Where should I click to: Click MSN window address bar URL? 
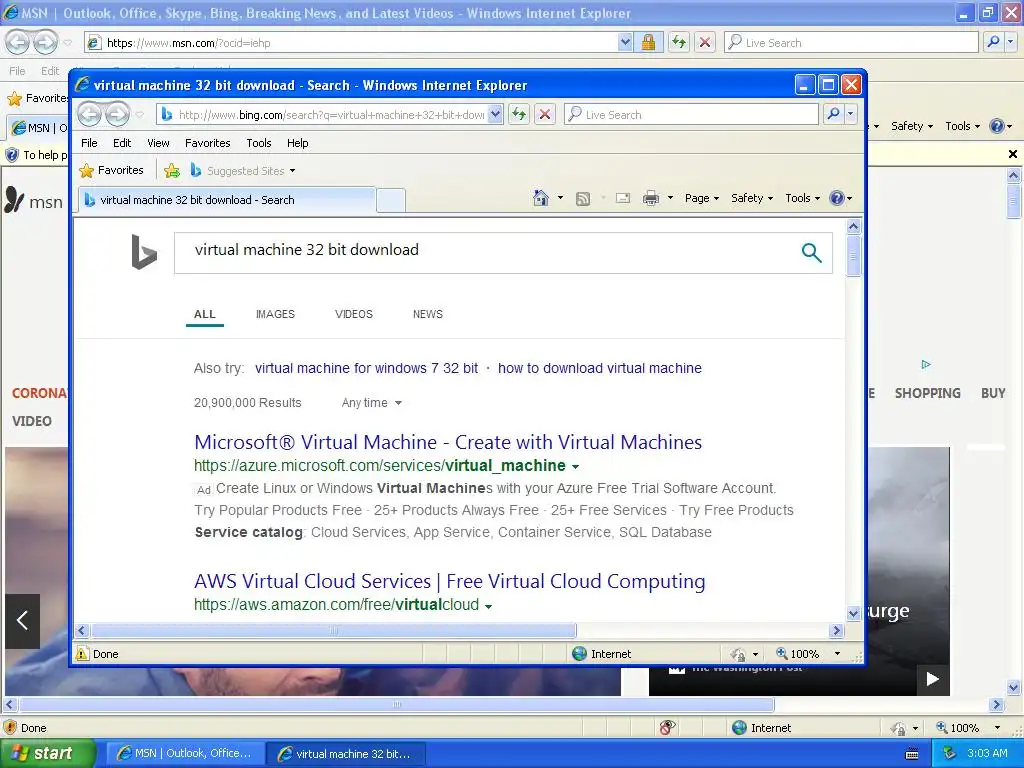point(353,42)
